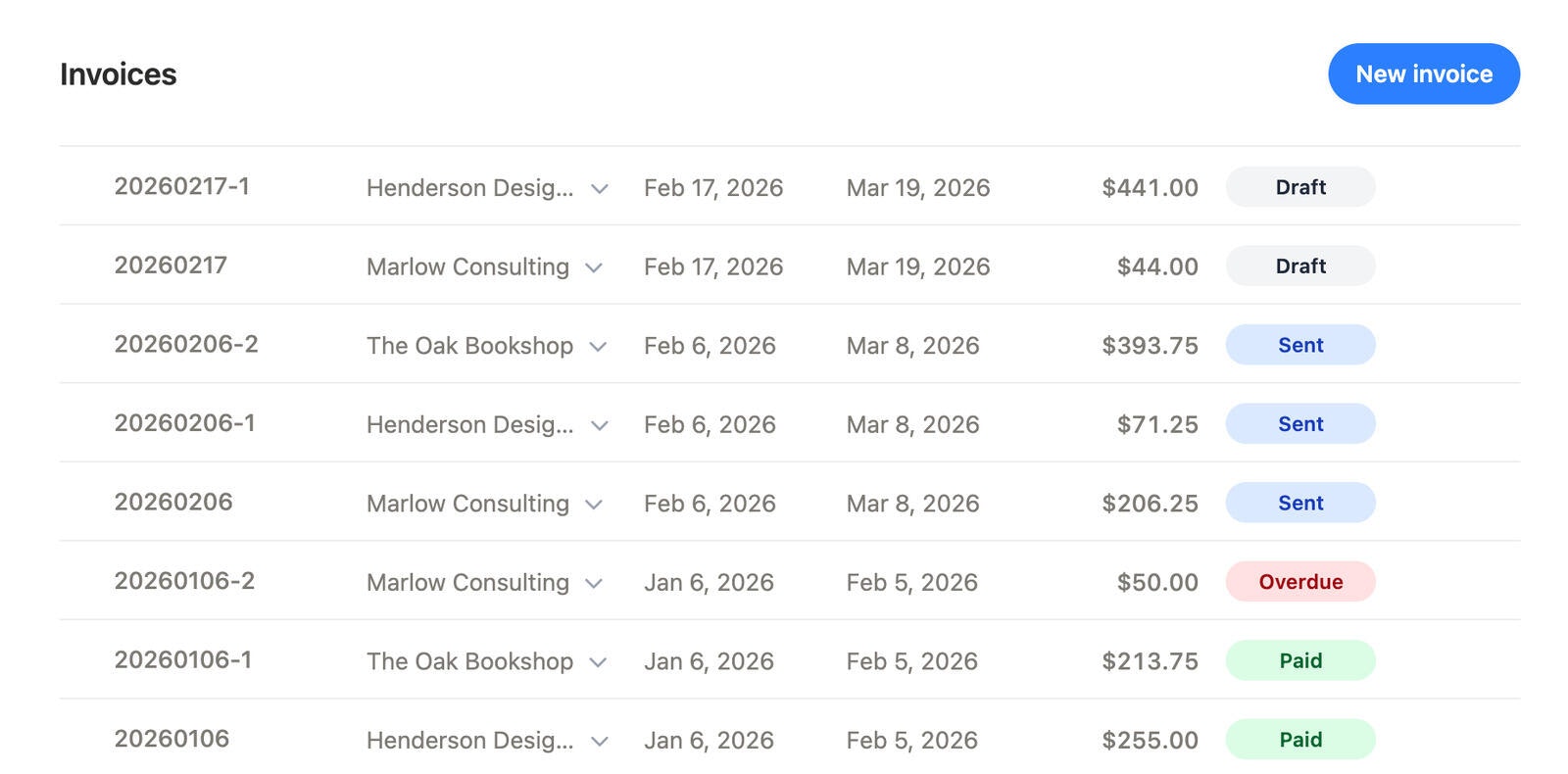Expand the Henderson dropdown on invoice 20260106
The image size is (1568, 774).
click(599, 742)
